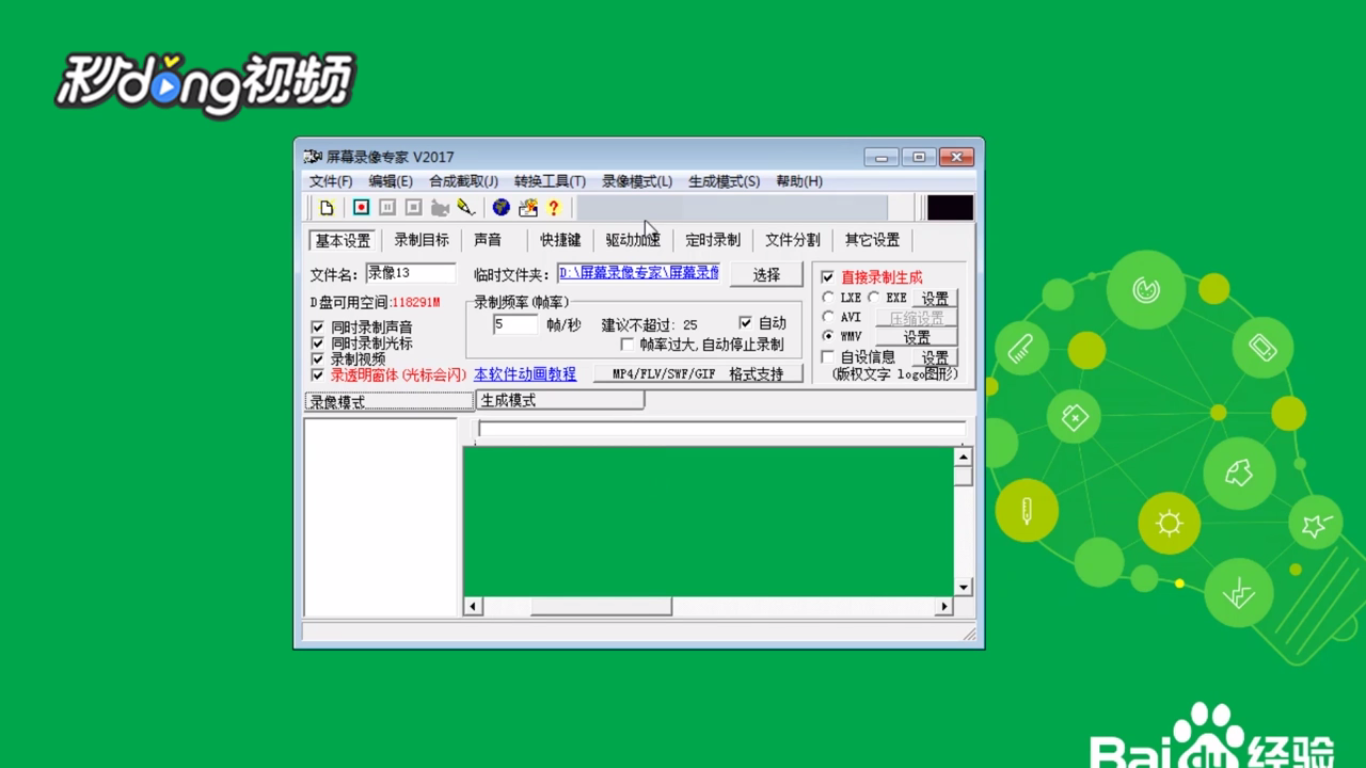
Task: Switch to the 定时录制 tab
Action: [715, 240]
